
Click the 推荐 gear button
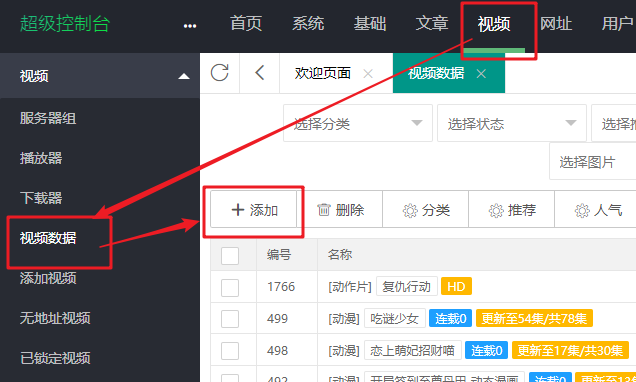click(512, 210)
